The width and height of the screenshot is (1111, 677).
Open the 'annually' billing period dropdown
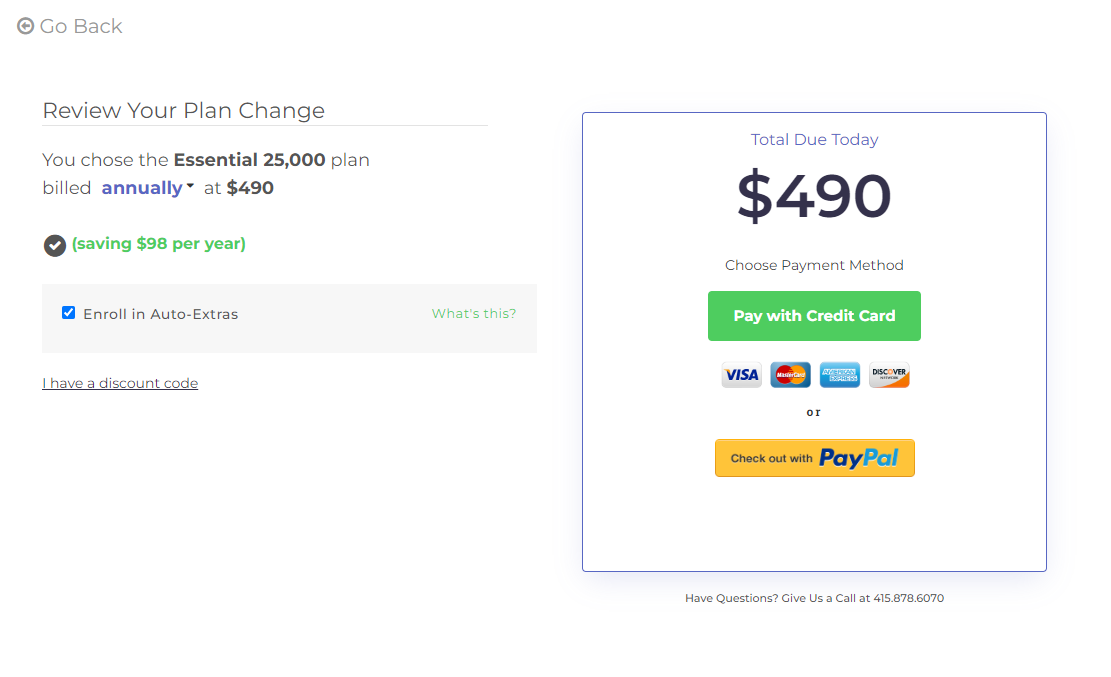point(142,188)
